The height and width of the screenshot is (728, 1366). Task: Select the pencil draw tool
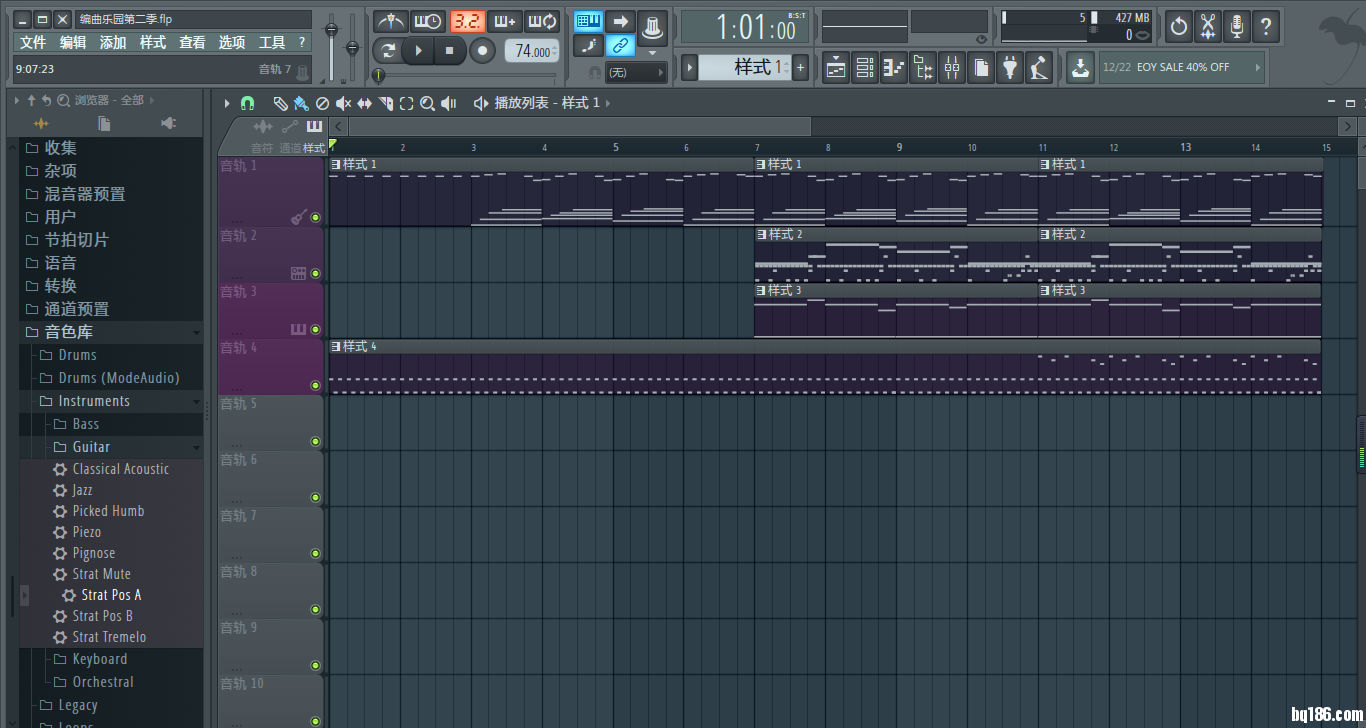point(281,103)
